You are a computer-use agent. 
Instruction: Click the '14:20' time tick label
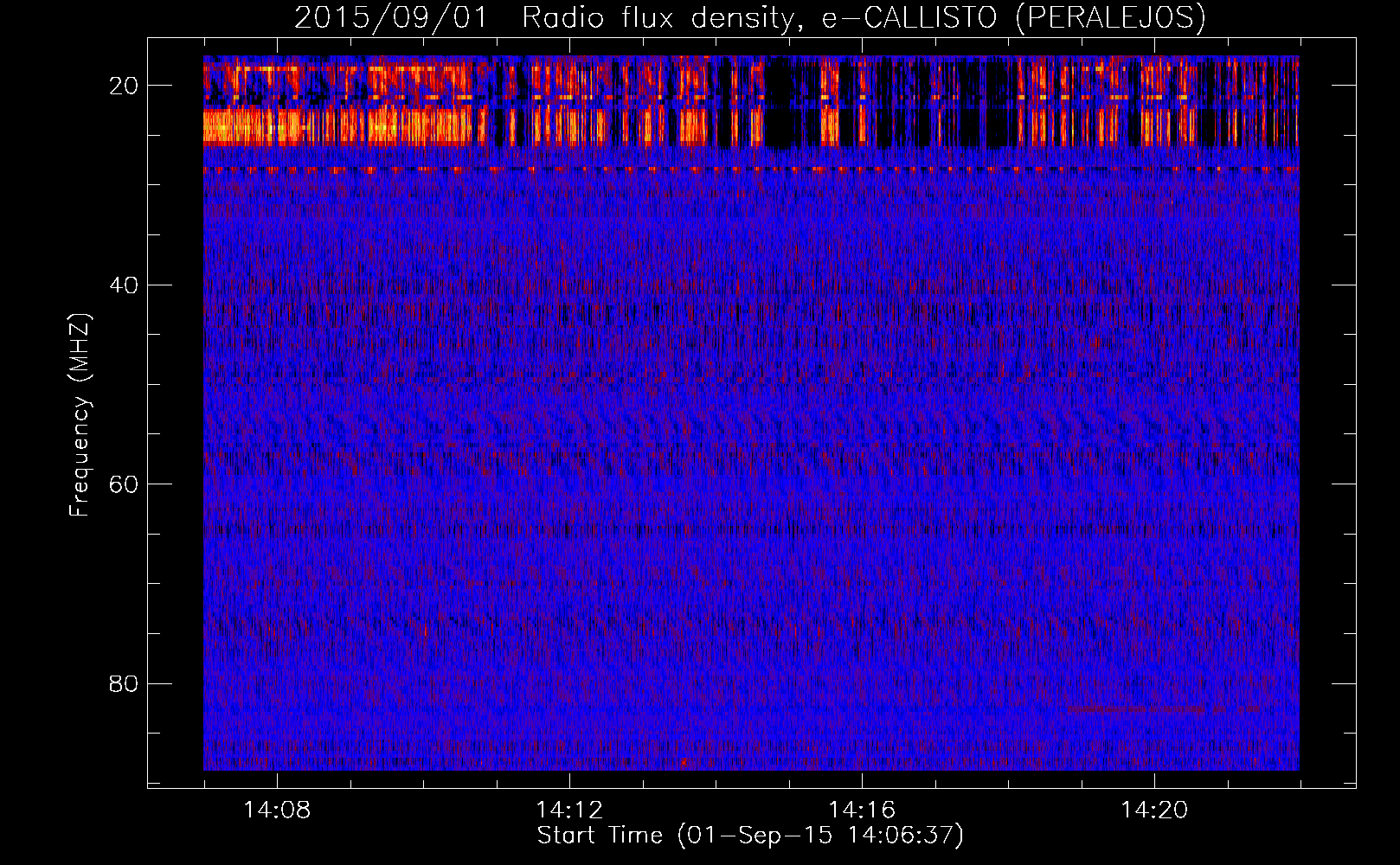tap(1154, 811)
